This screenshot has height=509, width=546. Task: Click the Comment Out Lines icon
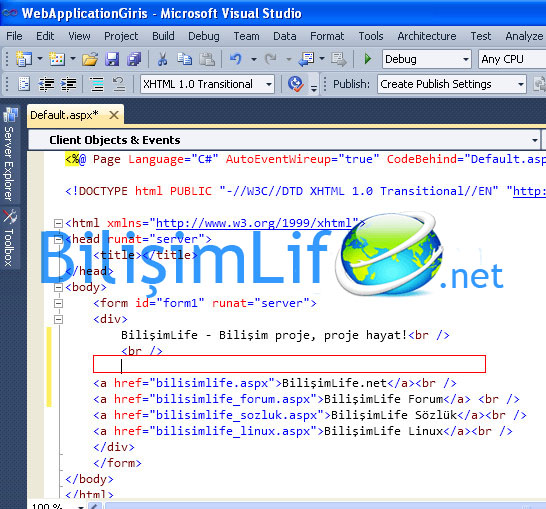97,84
